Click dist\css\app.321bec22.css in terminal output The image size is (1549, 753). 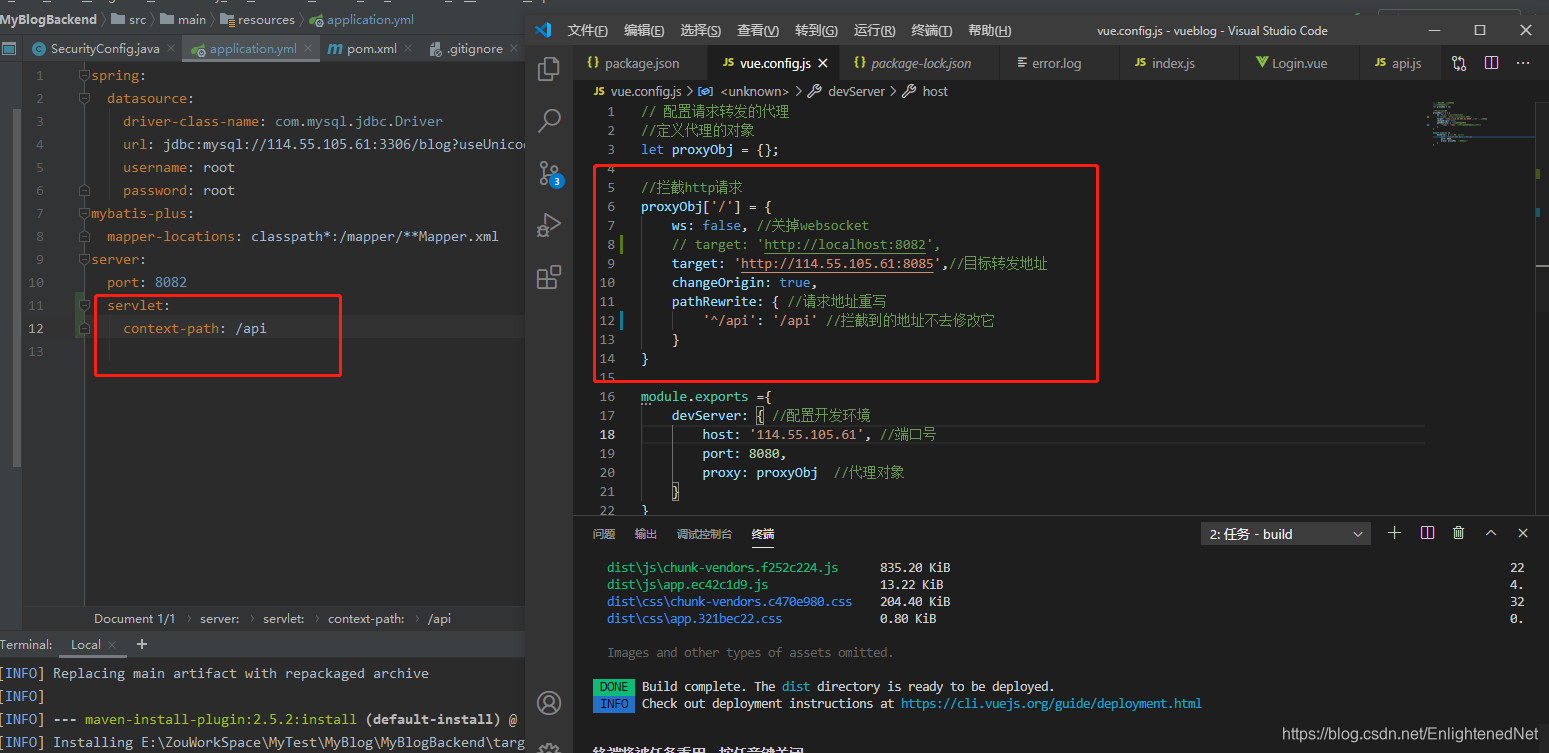click(x=694, y=619)
